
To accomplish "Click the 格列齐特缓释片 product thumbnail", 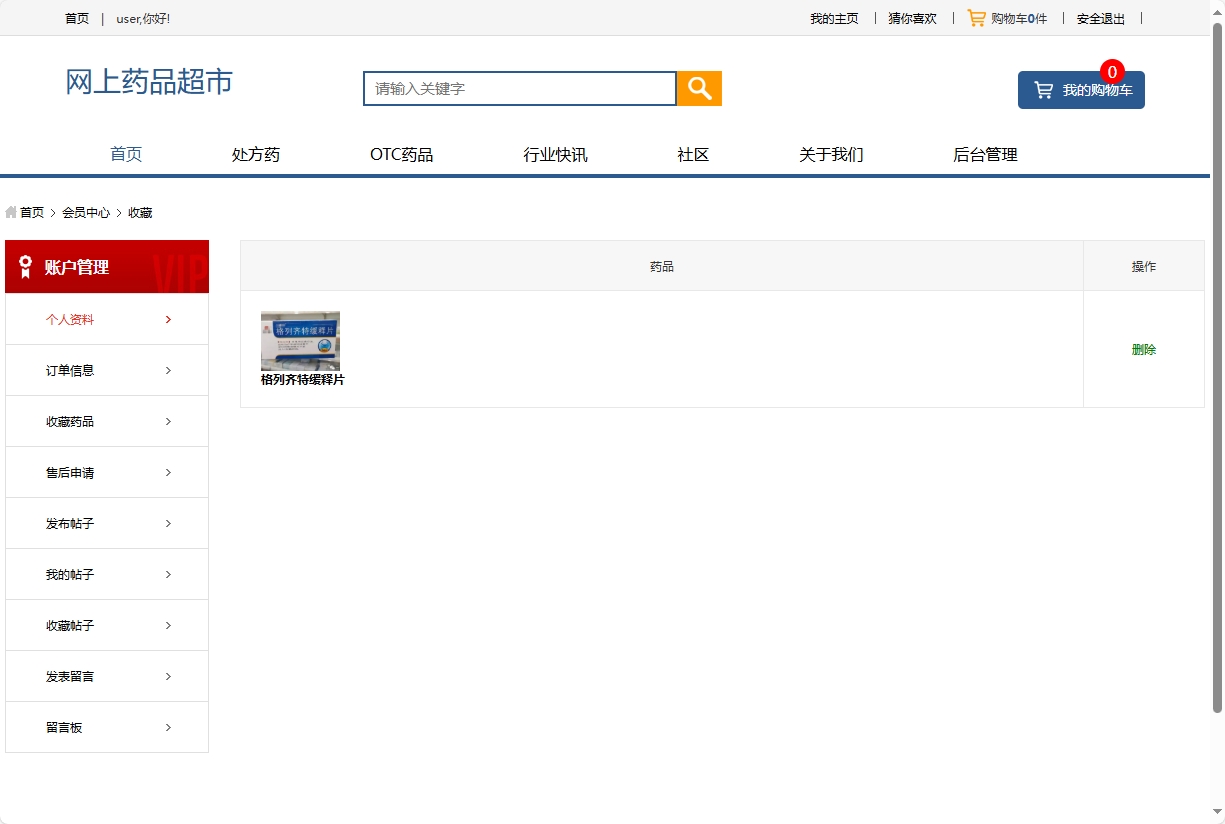I will (x=300, y=340).
